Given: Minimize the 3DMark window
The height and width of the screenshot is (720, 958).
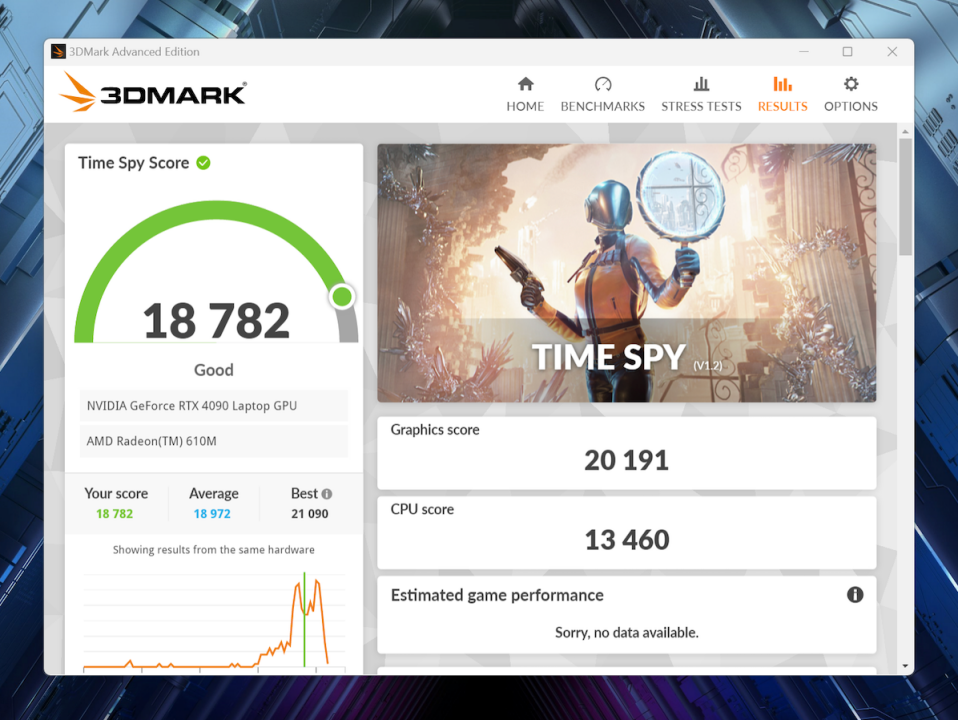Looking at the screenshot, I should point(804,52).
